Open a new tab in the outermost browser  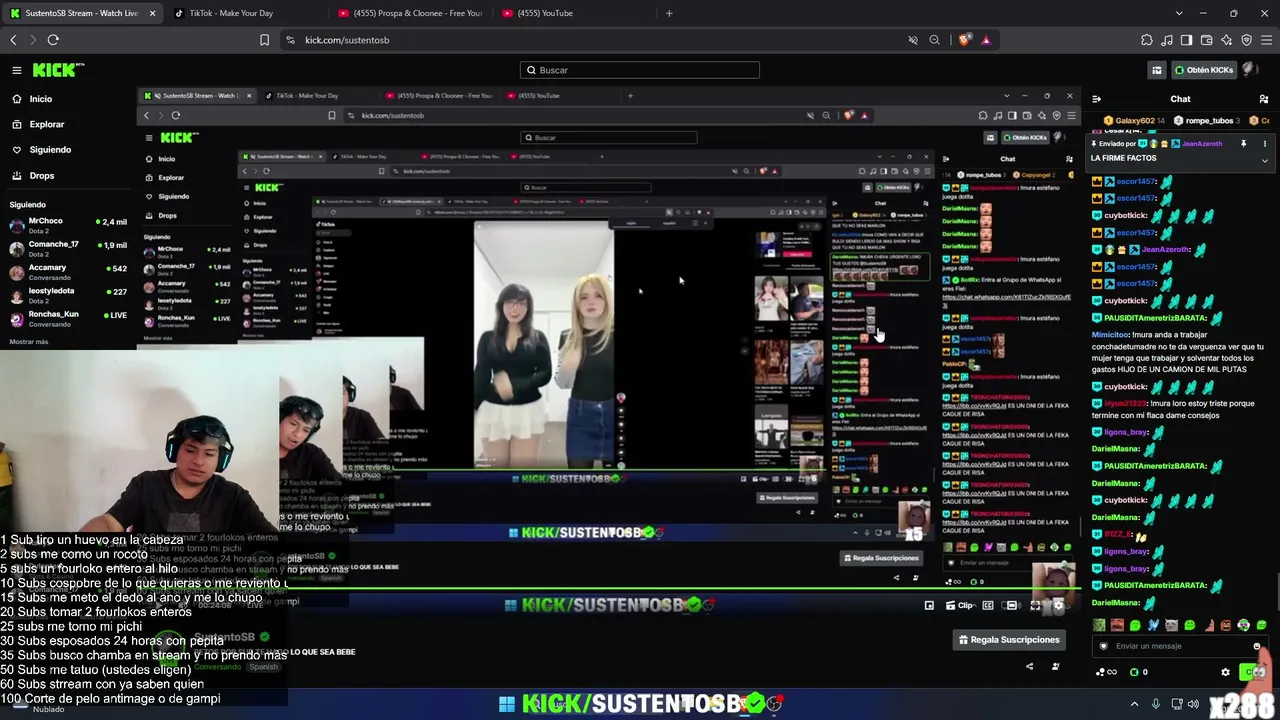point(669,13)
